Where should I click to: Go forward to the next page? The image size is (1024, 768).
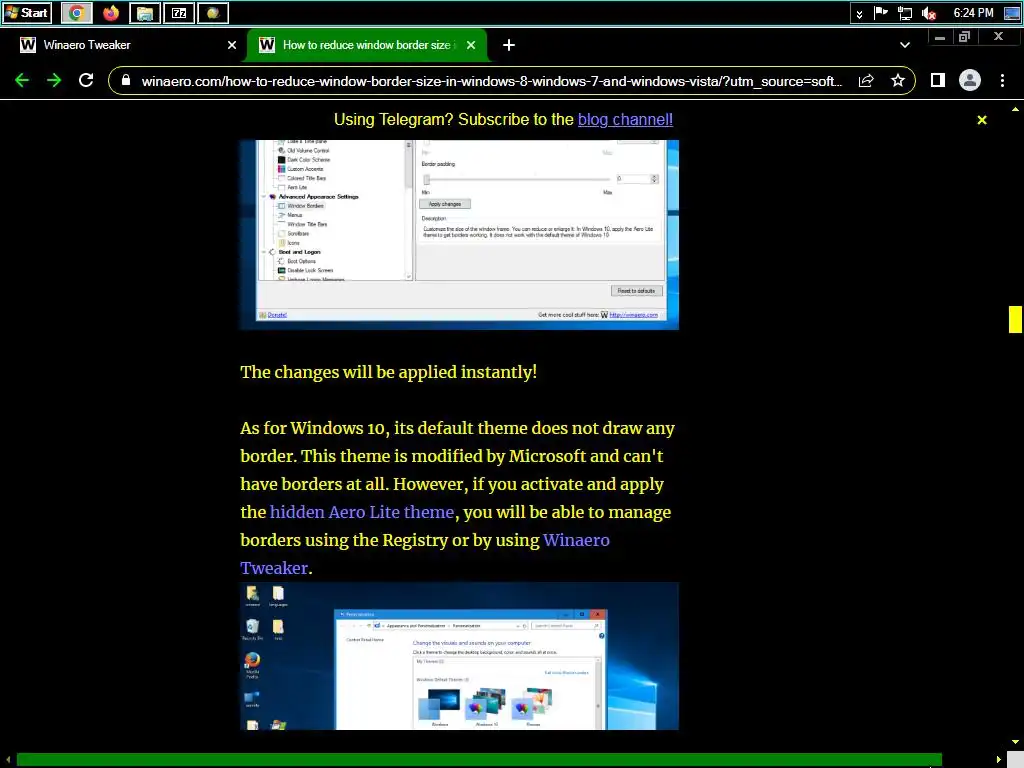click(54, 80)
